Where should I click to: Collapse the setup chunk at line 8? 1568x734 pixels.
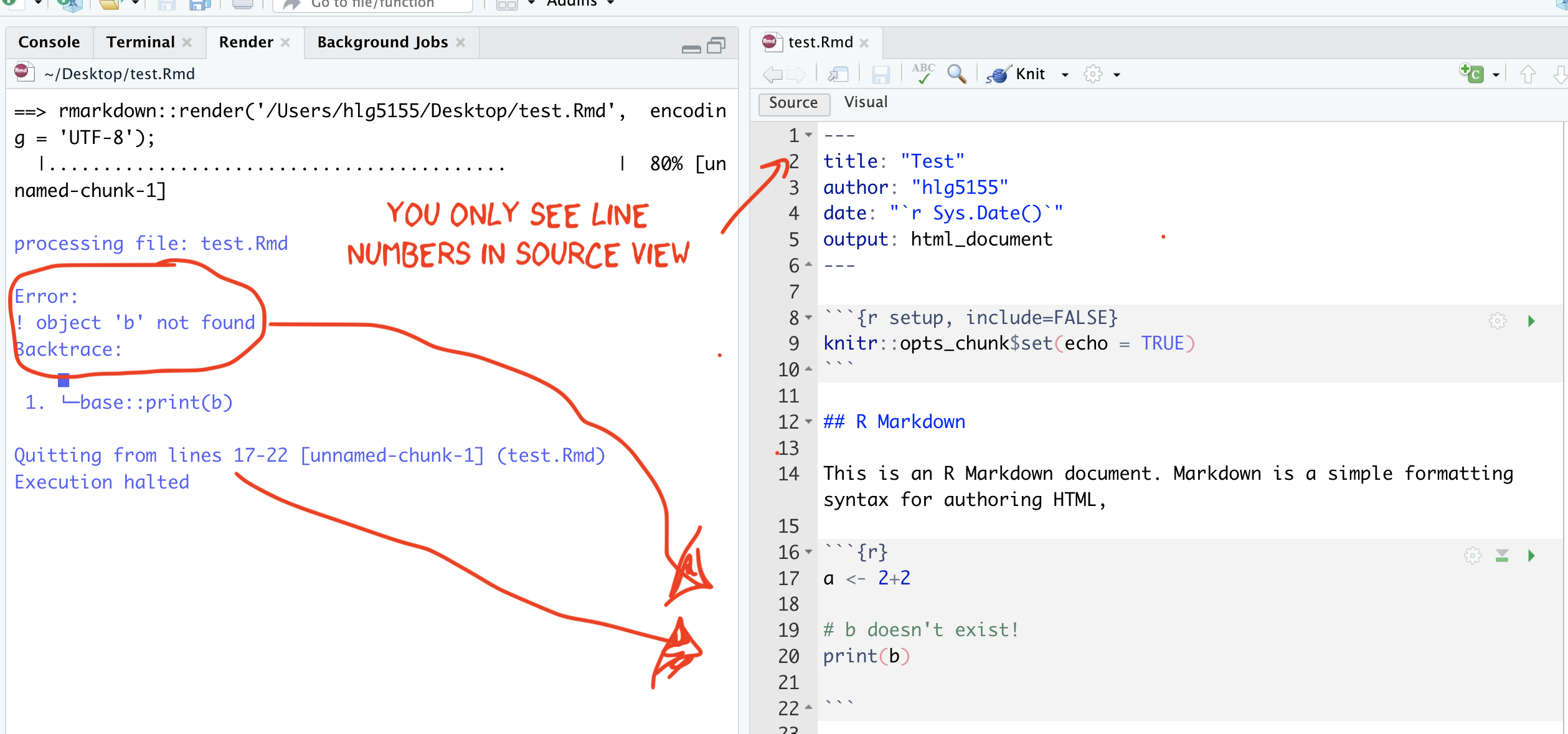pos(809,318)
